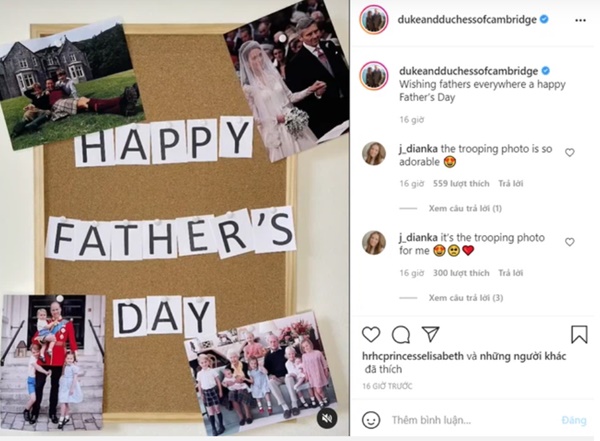Open j_dianka's avatar on the second comment

tap(374, 242)
